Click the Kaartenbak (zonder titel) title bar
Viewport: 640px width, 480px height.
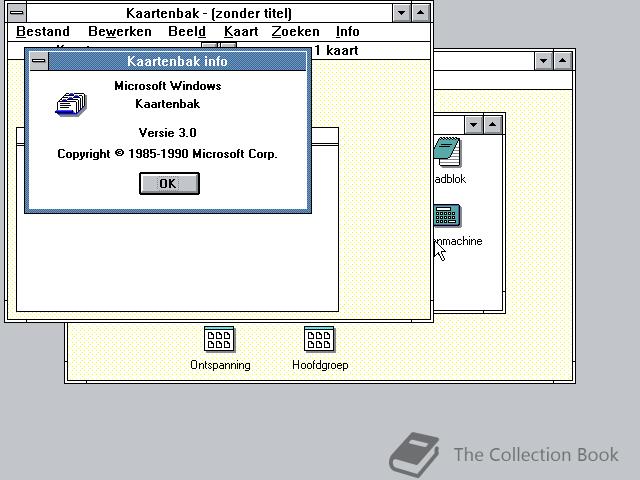pos(209,13)
